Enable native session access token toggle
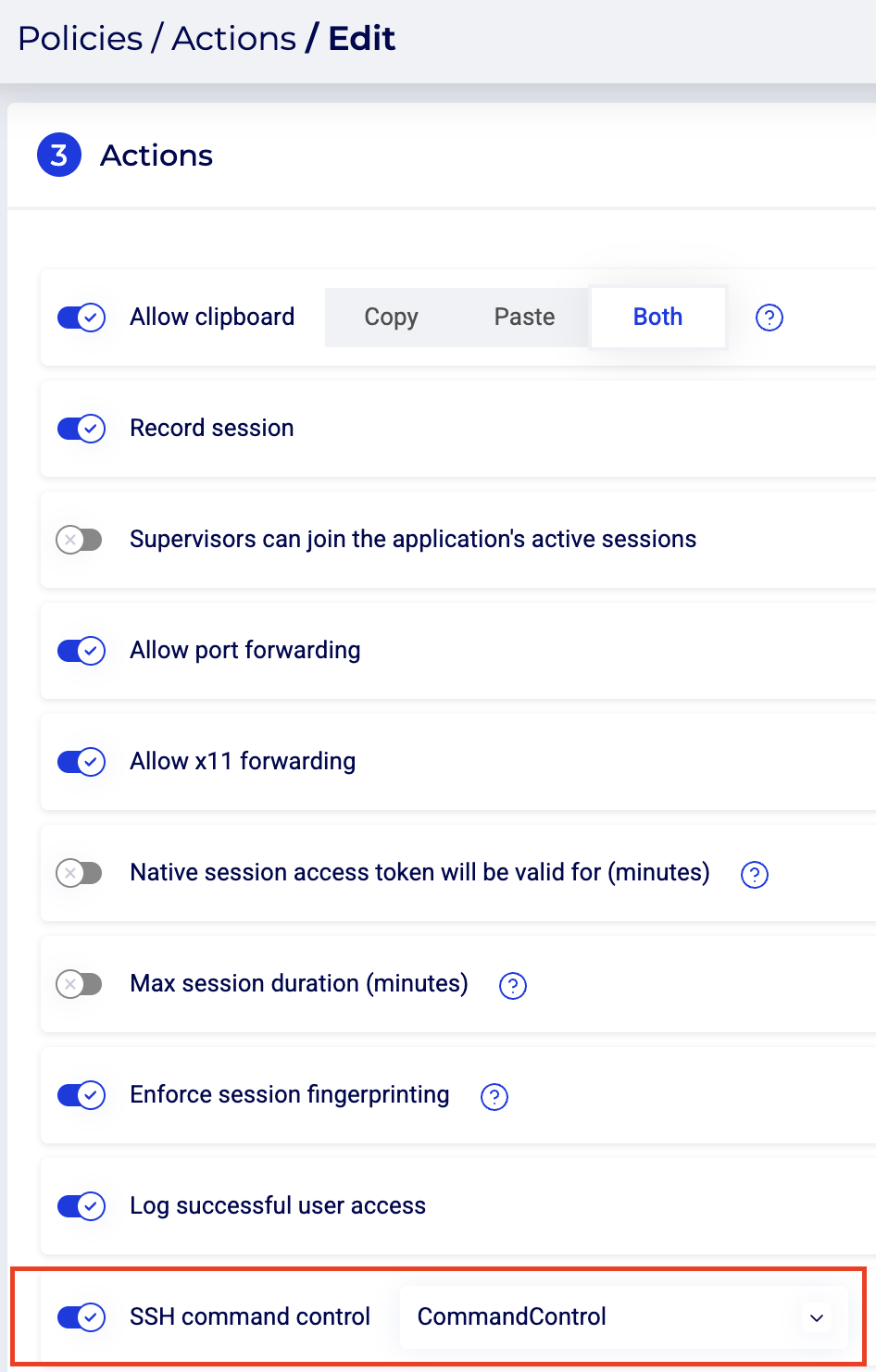This screenshot has height=1372, width=876. [80, 873]
